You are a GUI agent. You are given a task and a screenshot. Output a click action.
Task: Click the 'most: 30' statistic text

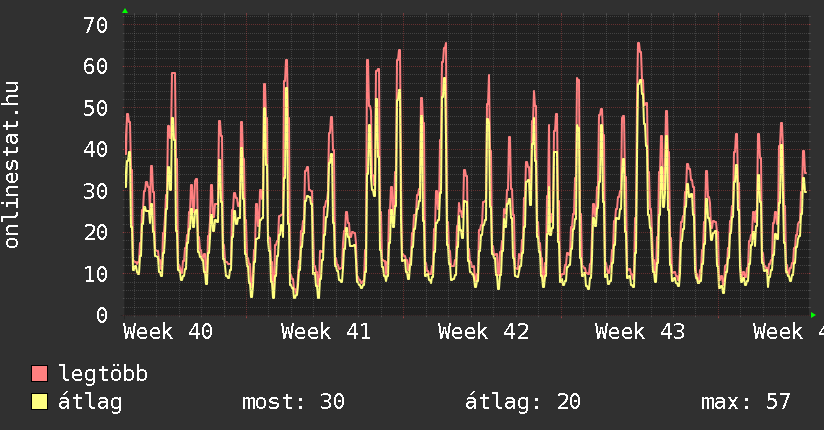[293, 402]
